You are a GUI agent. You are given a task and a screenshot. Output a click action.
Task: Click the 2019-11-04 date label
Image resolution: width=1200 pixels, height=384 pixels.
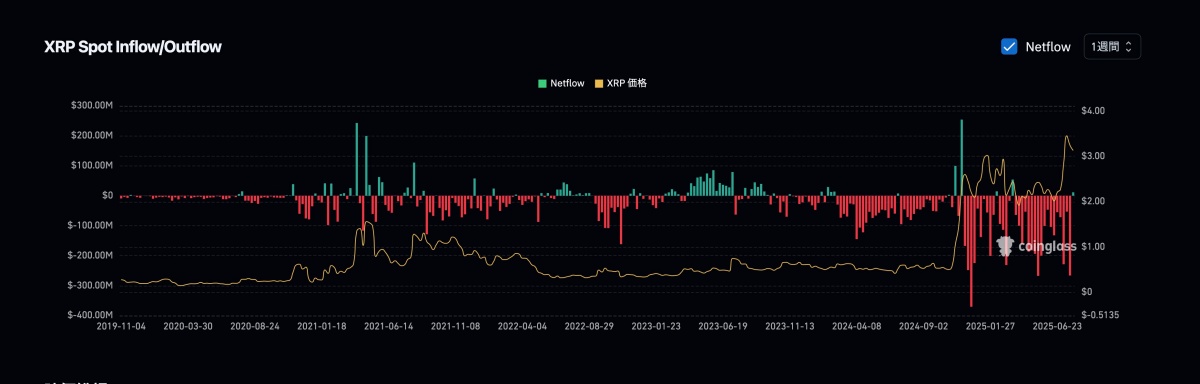click(x=120, y=326)
